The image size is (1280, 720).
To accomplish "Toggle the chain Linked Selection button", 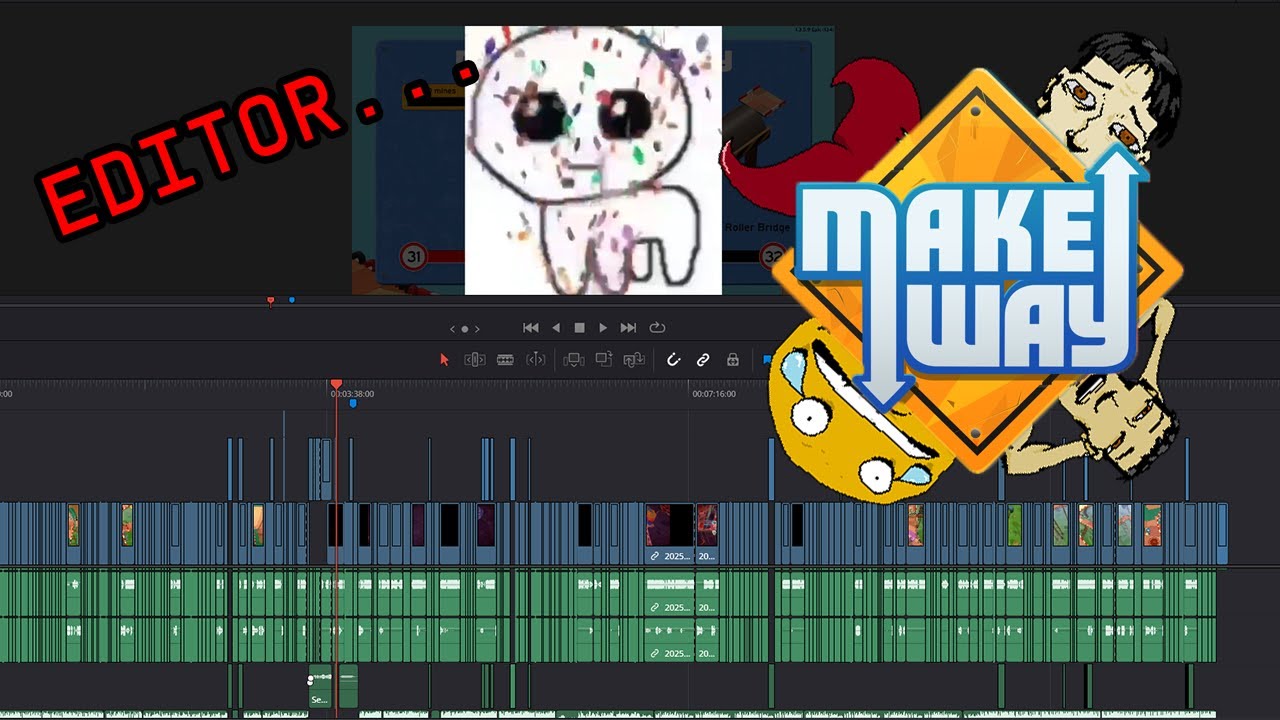I will [703, 360].
